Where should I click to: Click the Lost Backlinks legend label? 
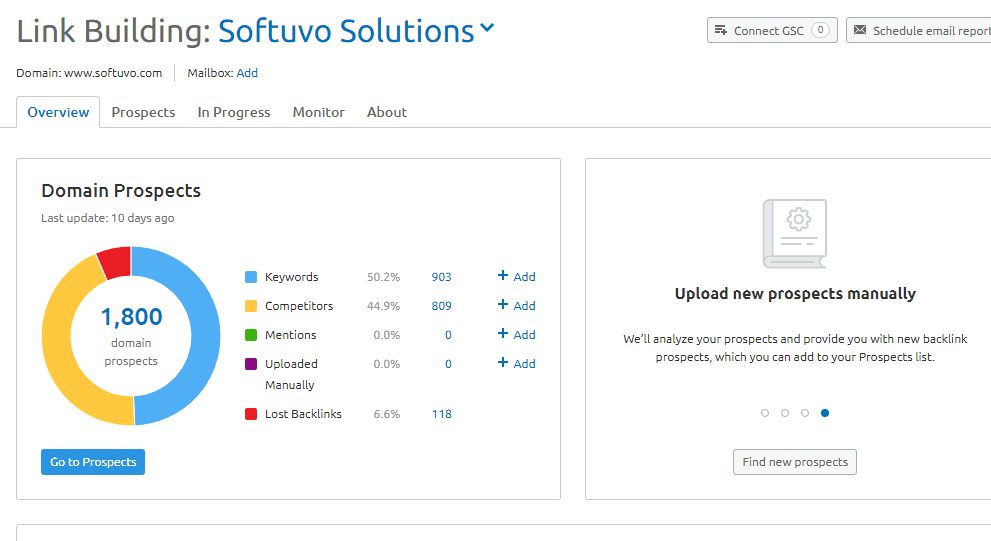(303, 414)
